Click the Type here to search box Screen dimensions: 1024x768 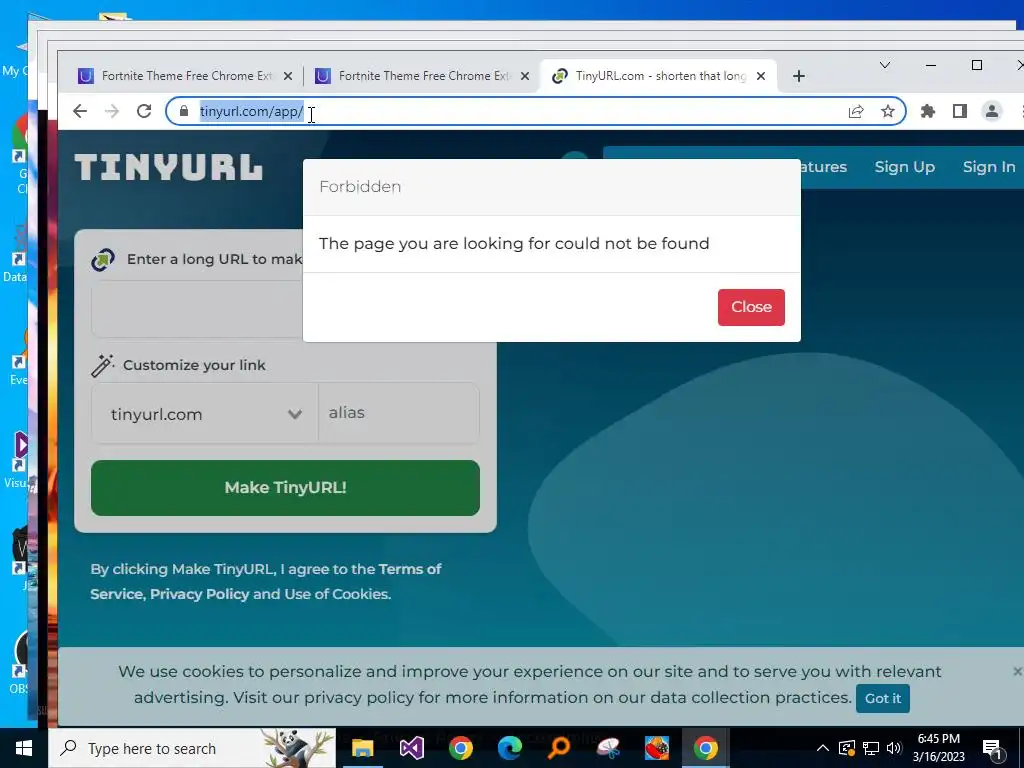pos(192,748)
